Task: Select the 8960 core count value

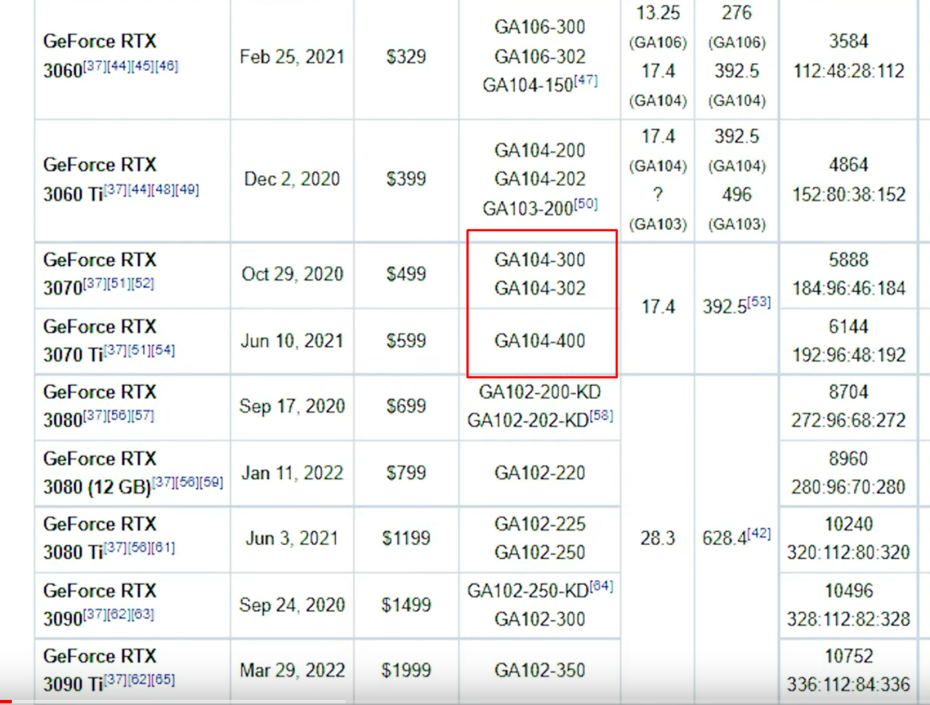Action: click(x=849, y=459)
